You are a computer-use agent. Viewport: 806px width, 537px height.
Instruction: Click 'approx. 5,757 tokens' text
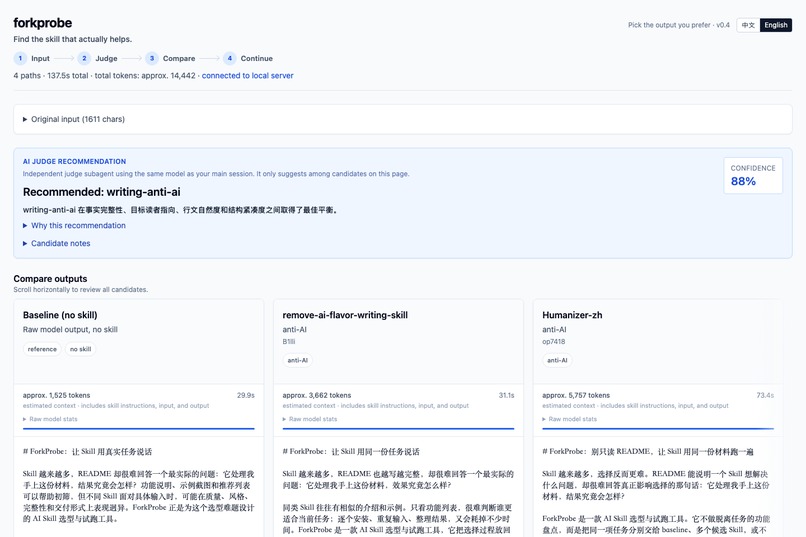pos(576,395)
